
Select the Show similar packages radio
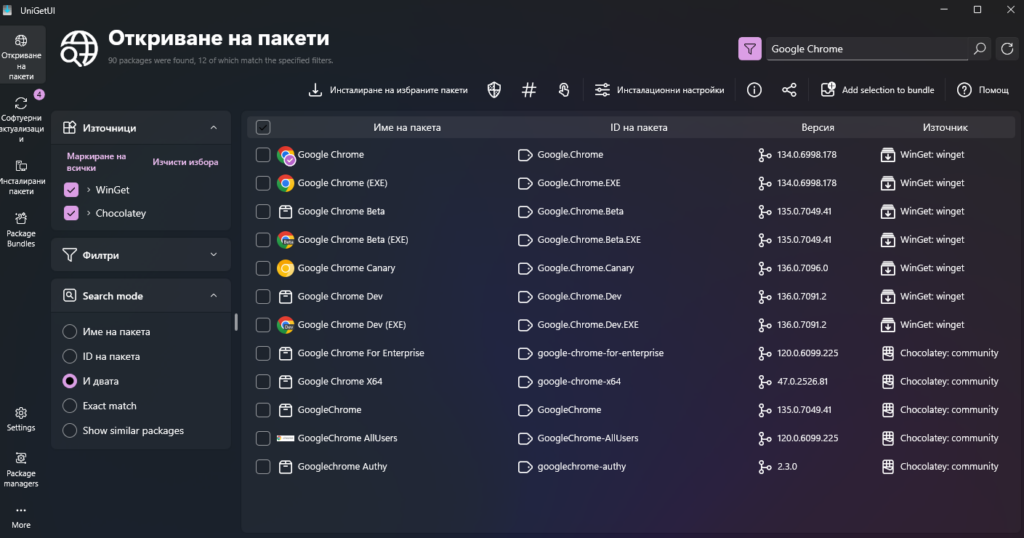pos(69,431)
